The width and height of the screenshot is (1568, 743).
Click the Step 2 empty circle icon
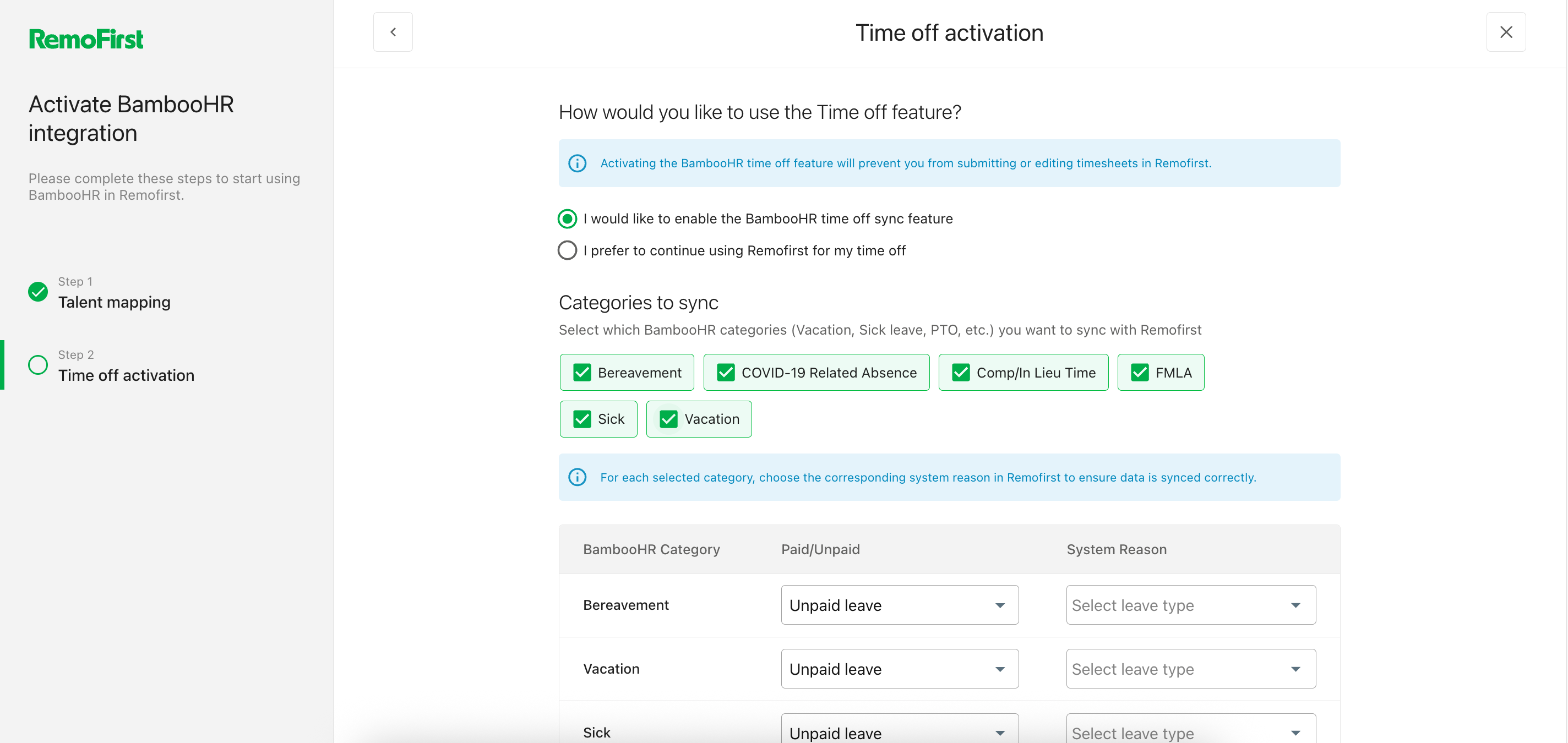38,365
